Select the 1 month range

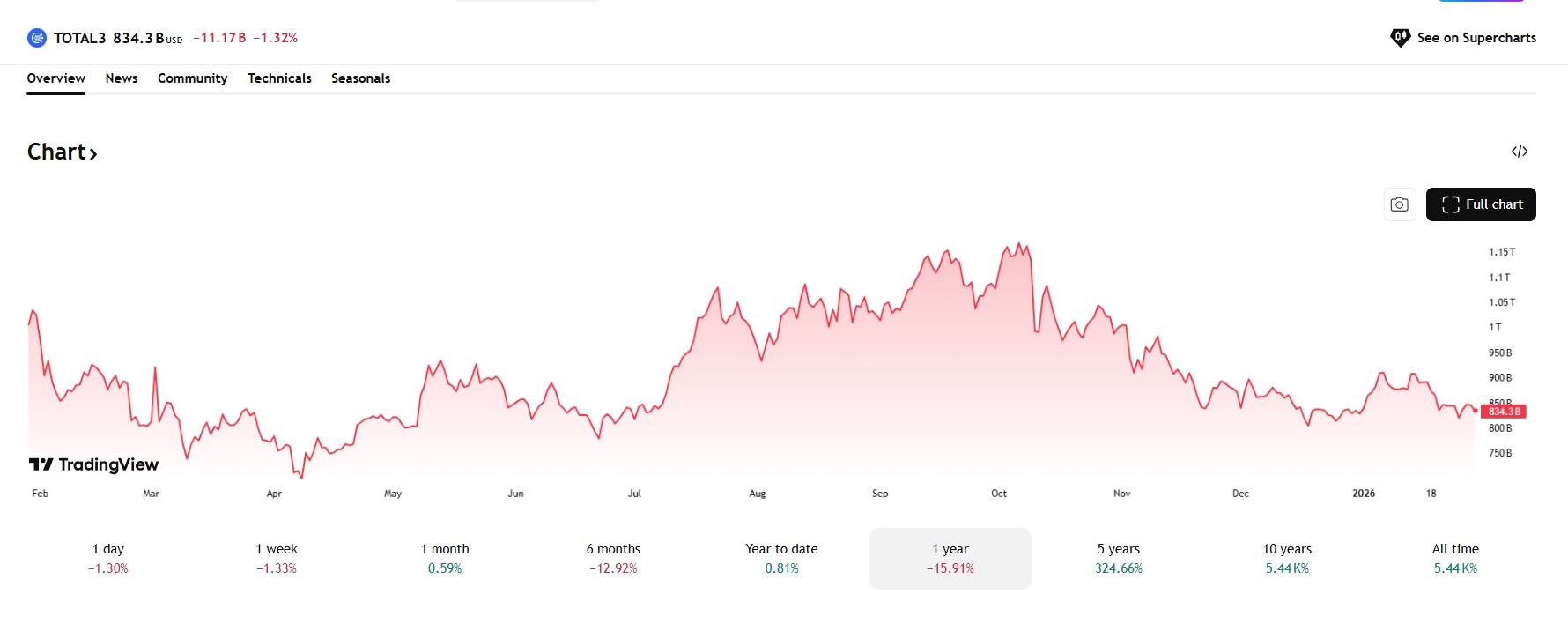pos(445,558)
